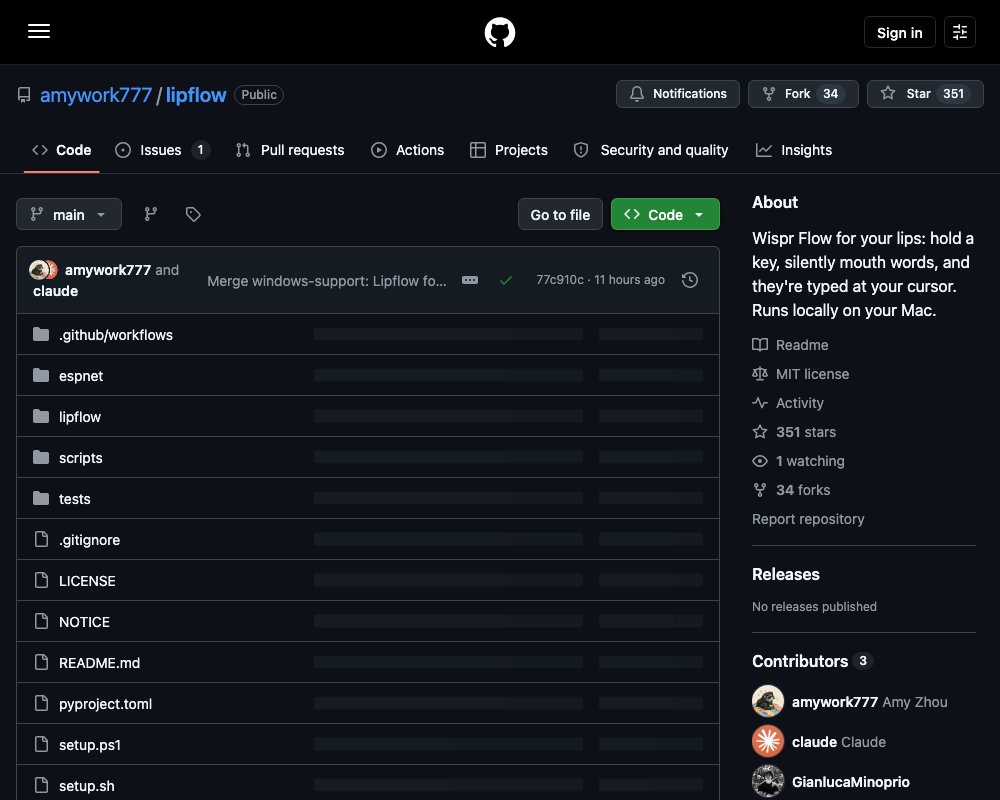The width and height of the screenshot is (1000, 800).
Task: Open commit 77c910c
Action: coord(559,280)
